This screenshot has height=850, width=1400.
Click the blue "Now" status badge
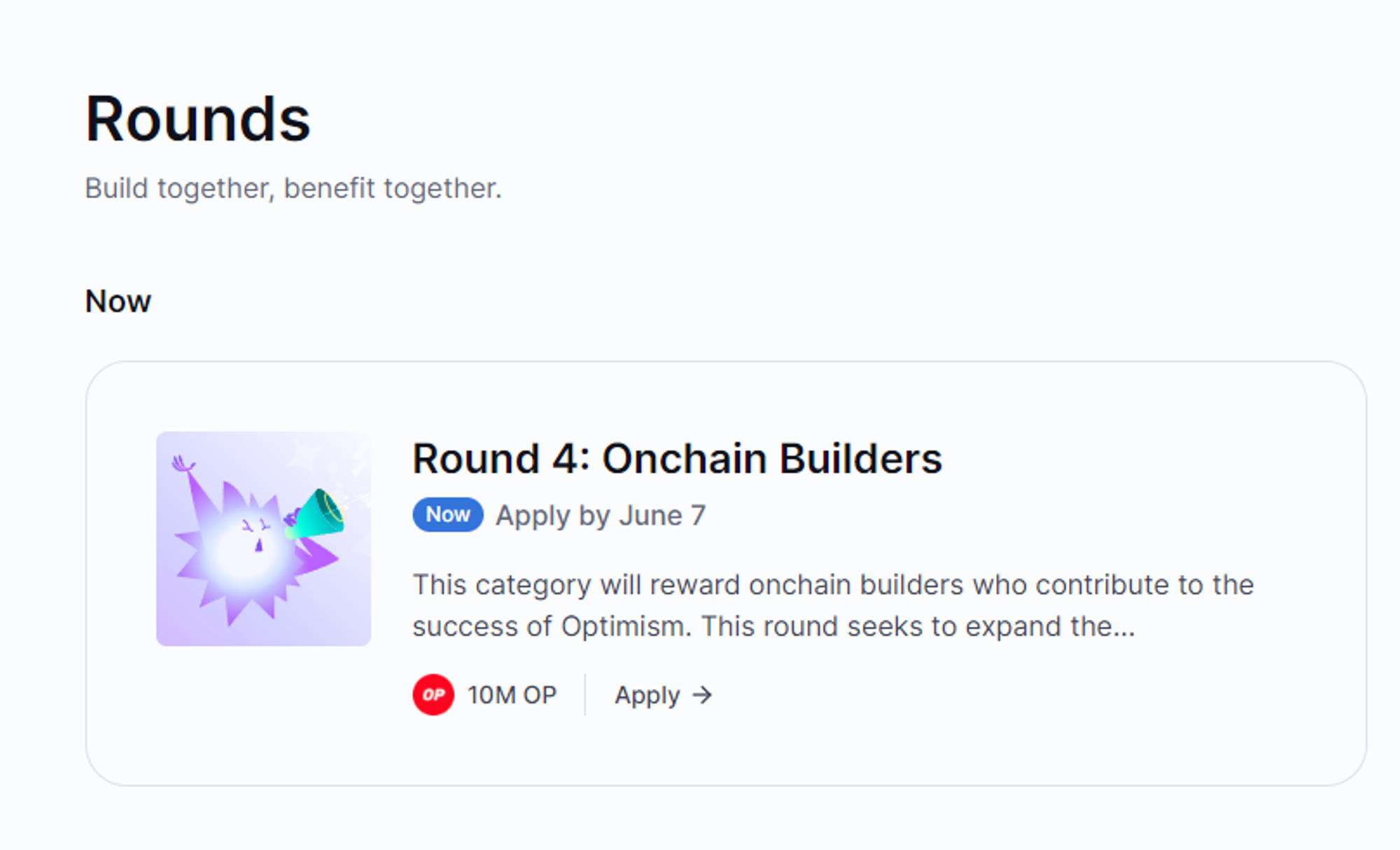[448, 515]
